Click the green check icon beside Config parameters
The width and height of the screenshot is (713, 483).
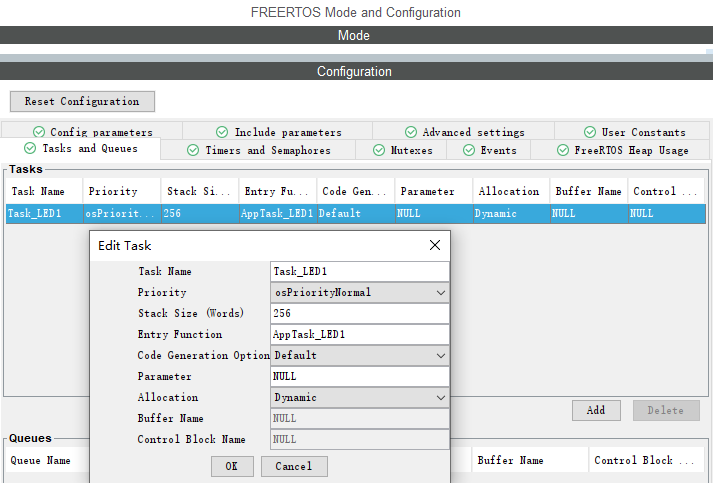[39, 132]
